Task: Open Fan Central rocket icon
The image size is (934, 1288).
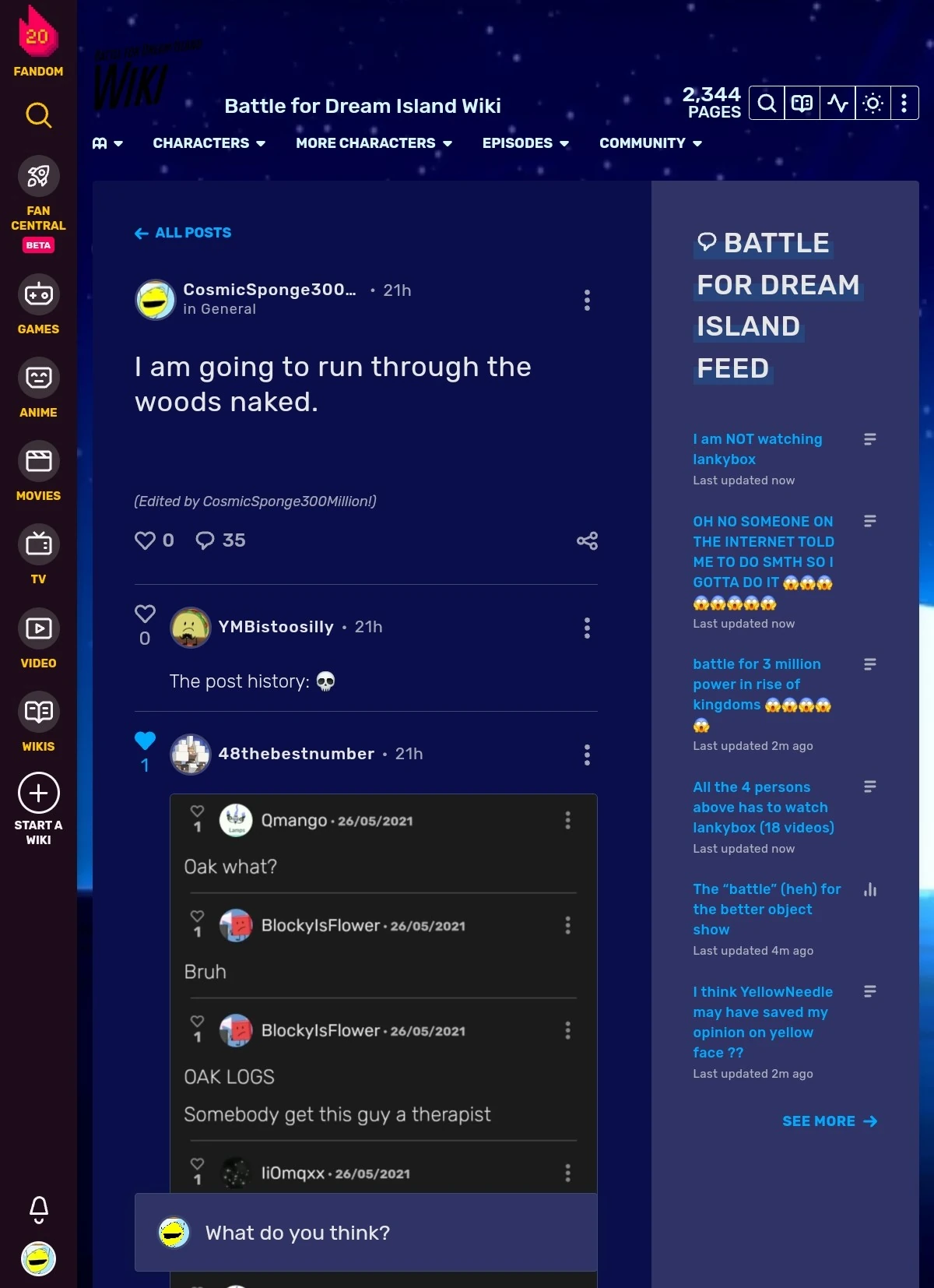Action: 38,177
